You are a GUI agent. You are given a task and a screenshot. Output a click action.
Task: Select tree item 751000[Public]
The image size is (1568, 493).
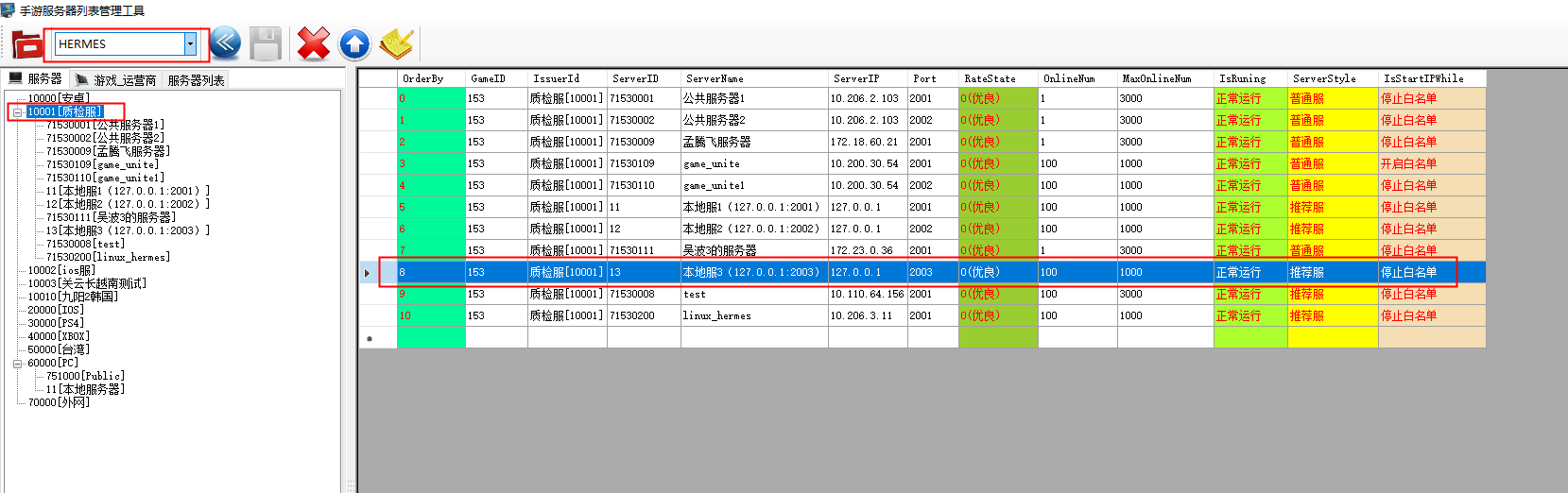(85, 376)
